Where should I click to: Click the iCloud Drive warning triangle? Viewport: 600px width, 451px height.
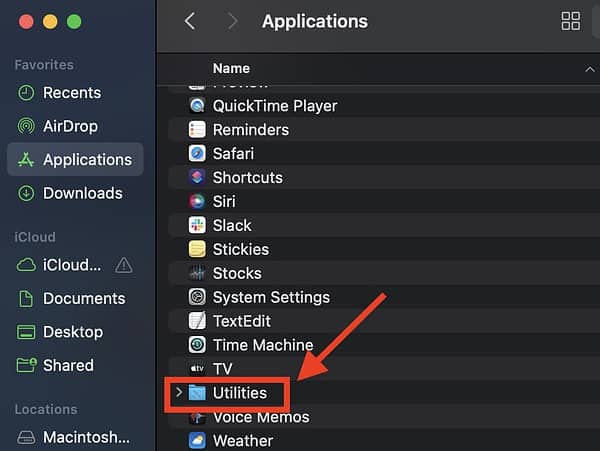pos(124,265)
